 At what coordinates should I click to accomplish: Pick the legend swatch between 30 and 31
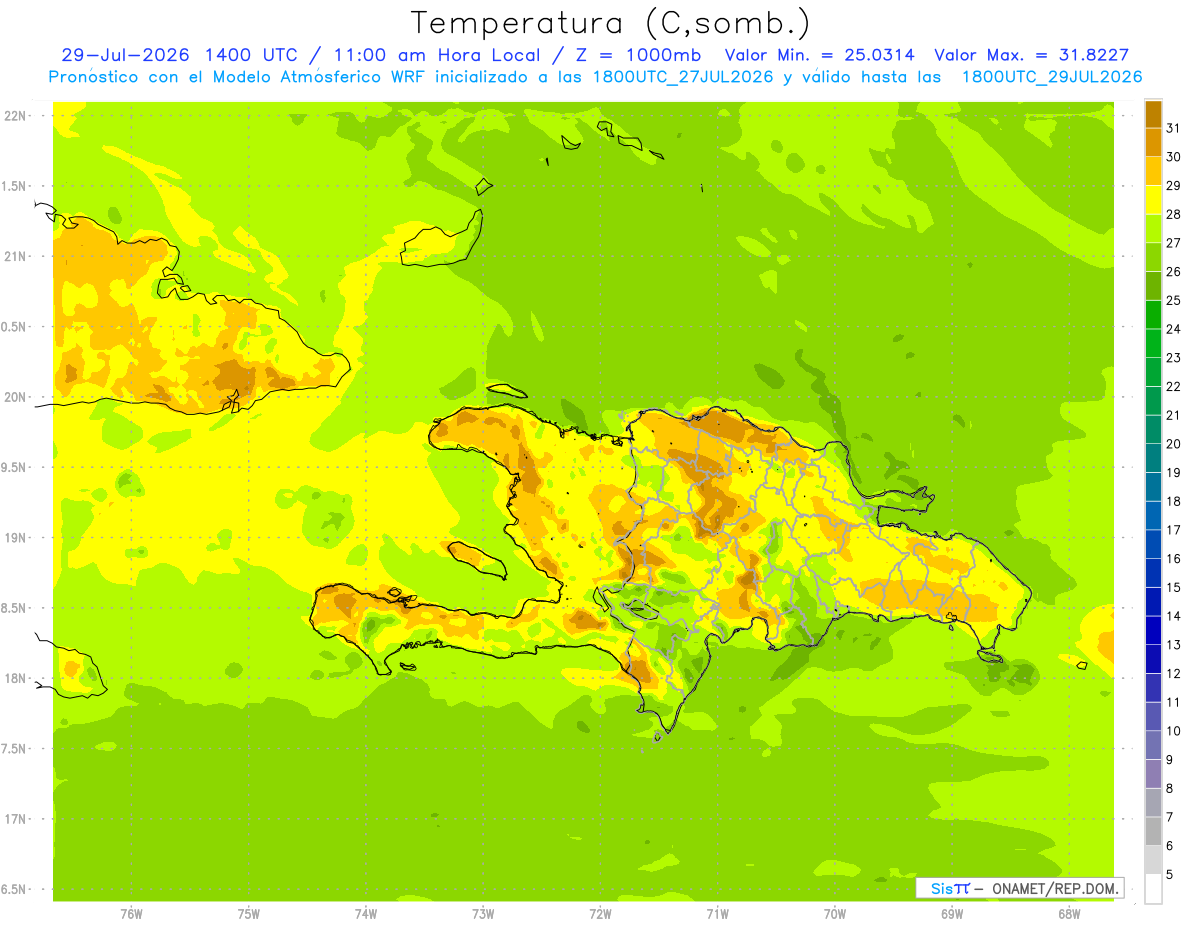(x=1153, y=142)
